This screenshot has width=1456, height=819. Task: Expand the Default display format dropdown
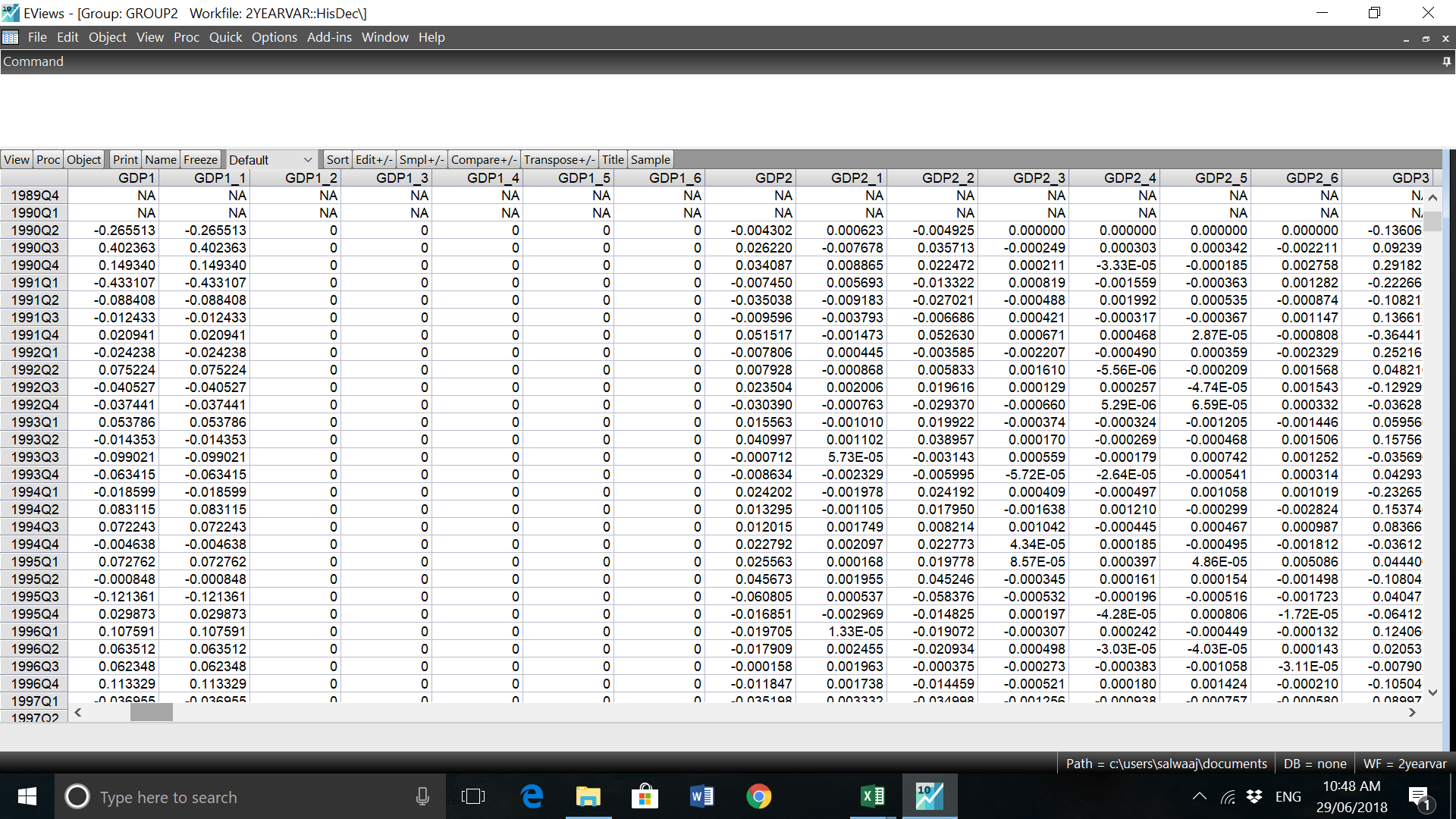click(x=307, y=159)
